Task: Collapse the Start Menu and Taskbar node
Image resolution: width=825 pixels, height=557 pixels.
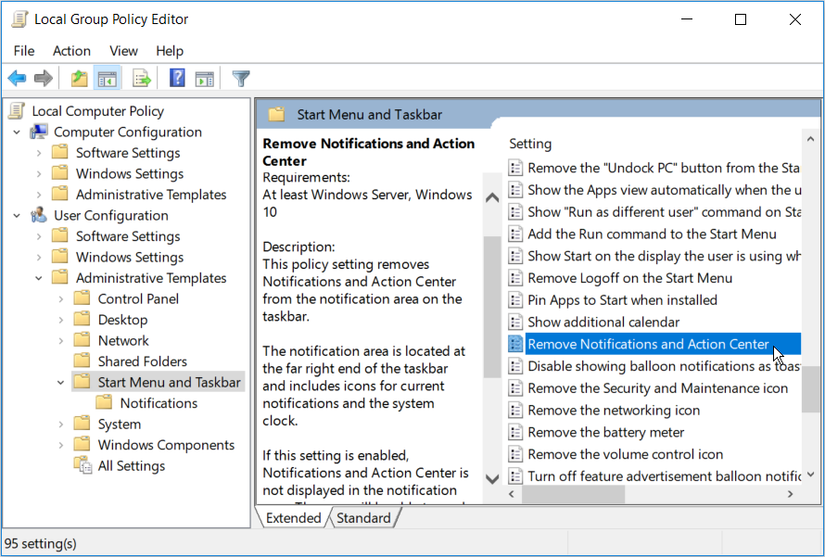Action: (61, 382)
